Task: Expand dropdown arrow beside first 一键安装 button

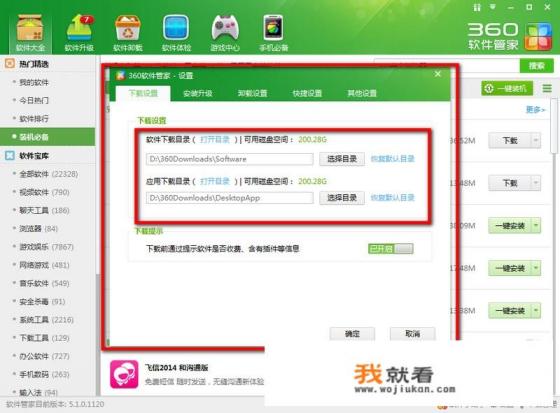Action: (x=536, y=225)
